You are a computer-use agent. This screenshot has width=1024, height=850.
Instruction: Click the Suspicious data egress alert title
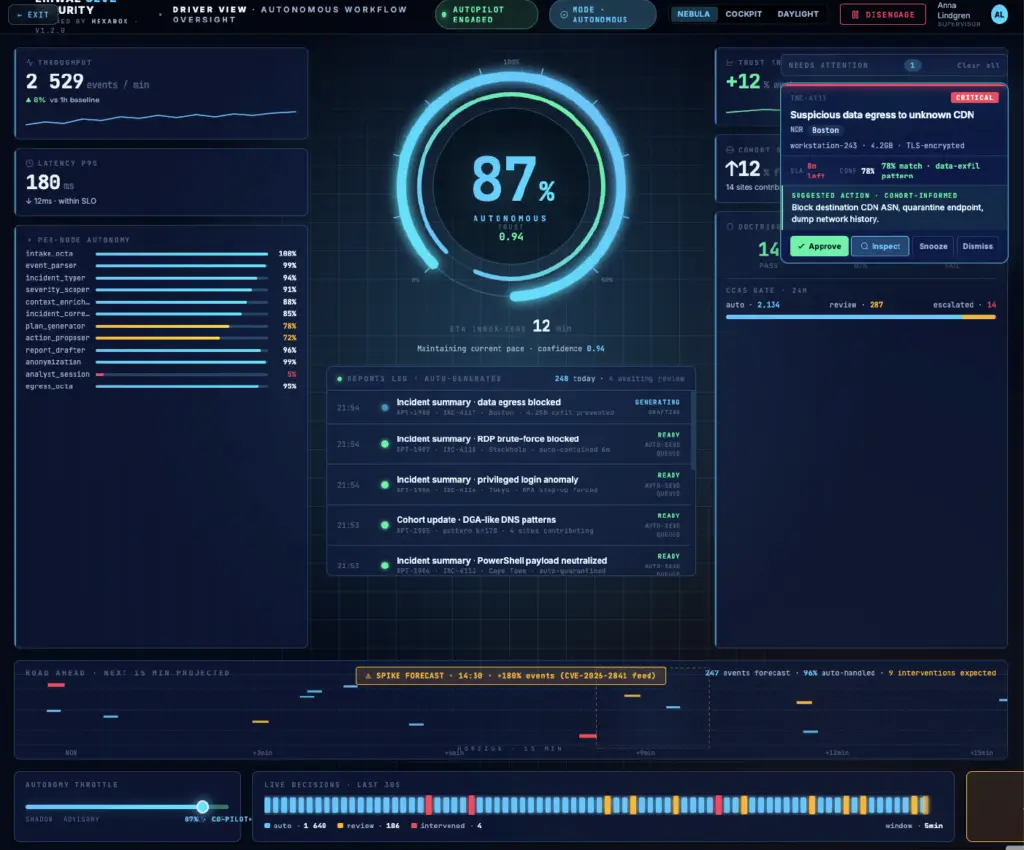click(x=882, y=115)
